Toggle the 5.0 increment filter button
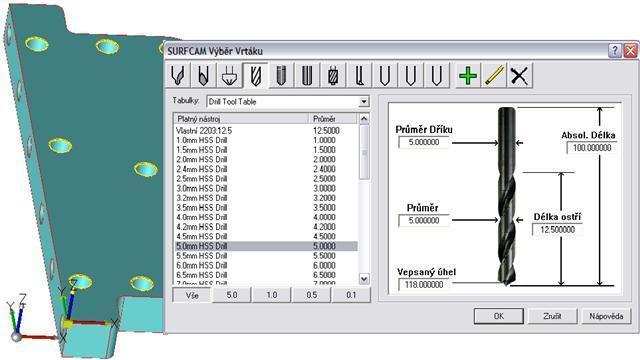The width and height of the screenshot is (640, 360). pos(231,295)
